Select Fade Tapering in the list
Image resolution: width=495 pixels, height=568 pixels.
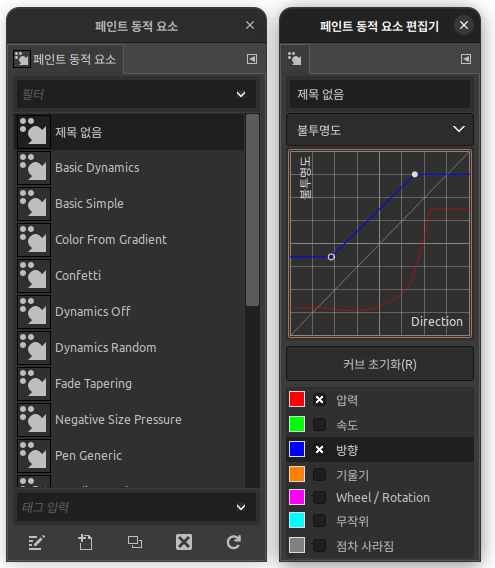(x=130, y=384)
